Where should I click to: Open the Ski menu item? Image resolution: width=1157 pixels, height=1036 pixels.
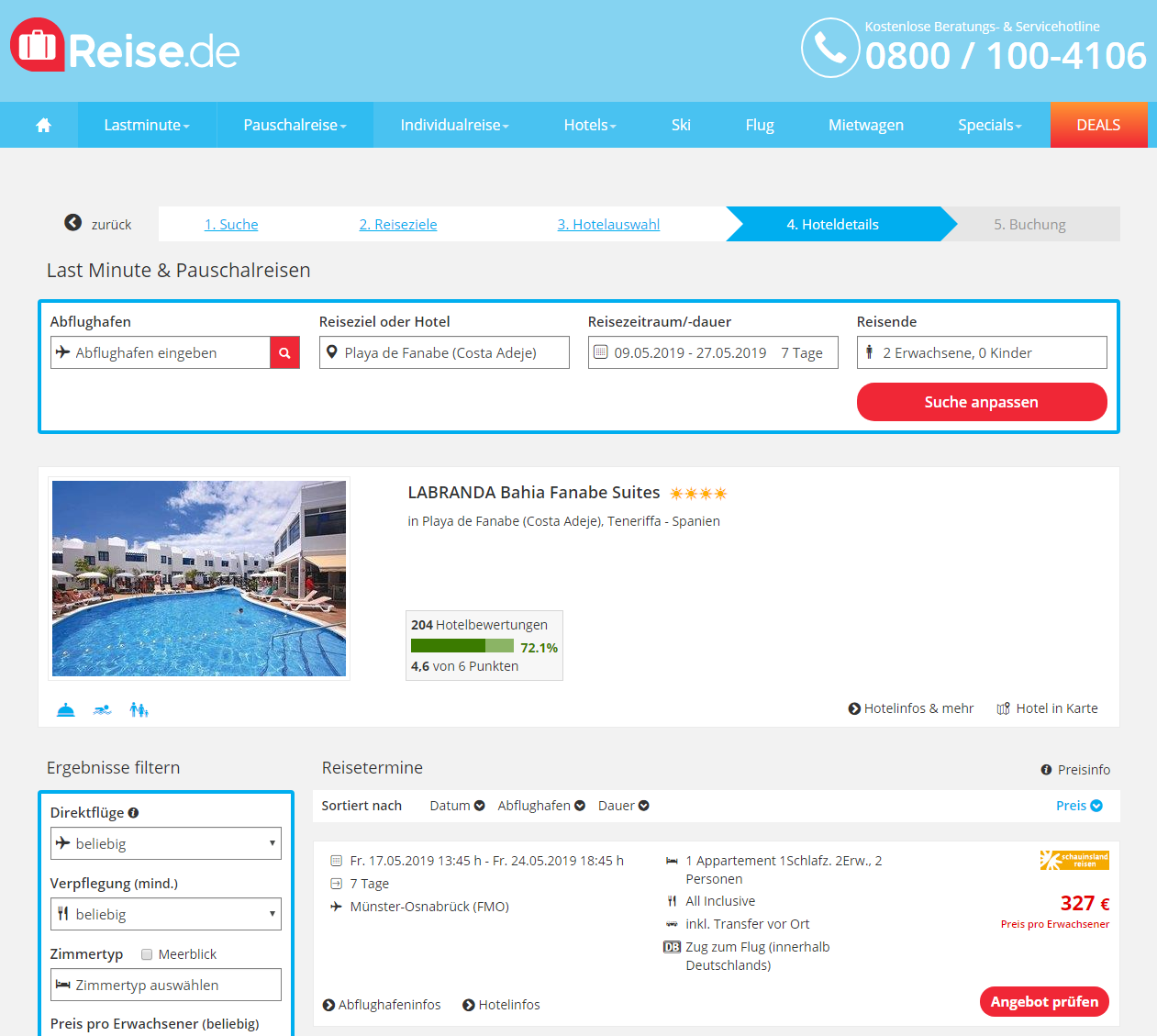point(681,125)
